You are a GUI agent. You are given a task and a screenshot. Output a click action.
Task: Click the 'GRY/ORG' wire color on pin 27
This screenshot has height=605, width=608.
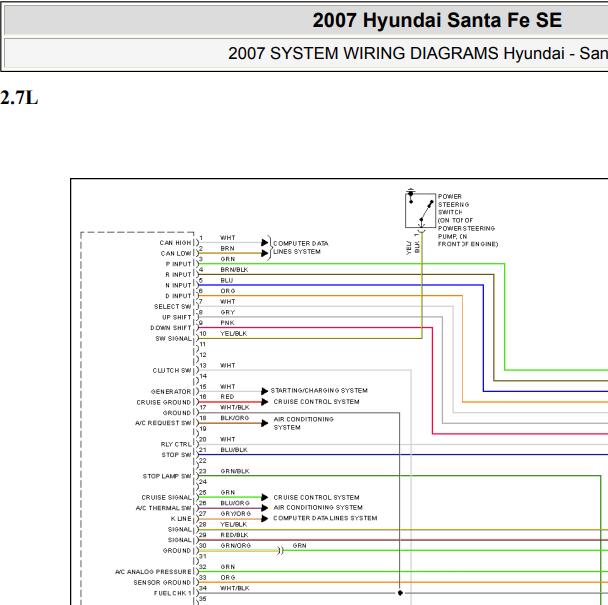236,514
